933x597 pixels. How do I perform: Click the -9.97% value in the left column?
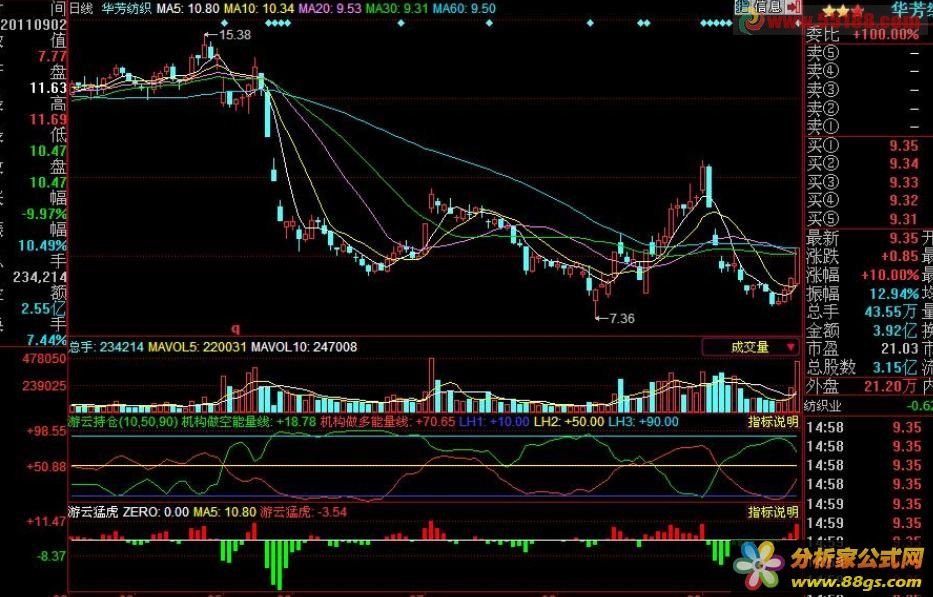pos(43,214)
